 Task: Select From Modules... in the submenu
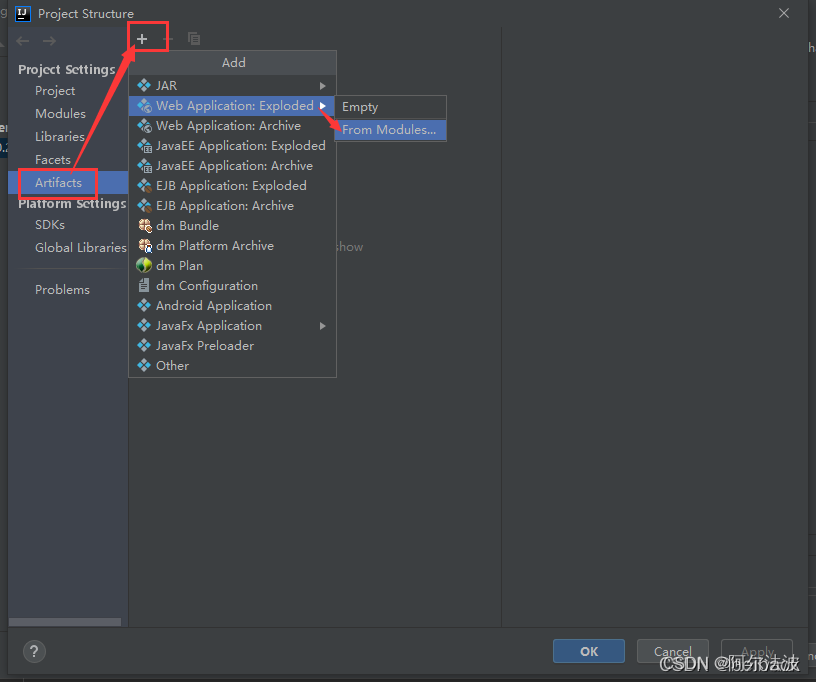[x=390, y=130]
